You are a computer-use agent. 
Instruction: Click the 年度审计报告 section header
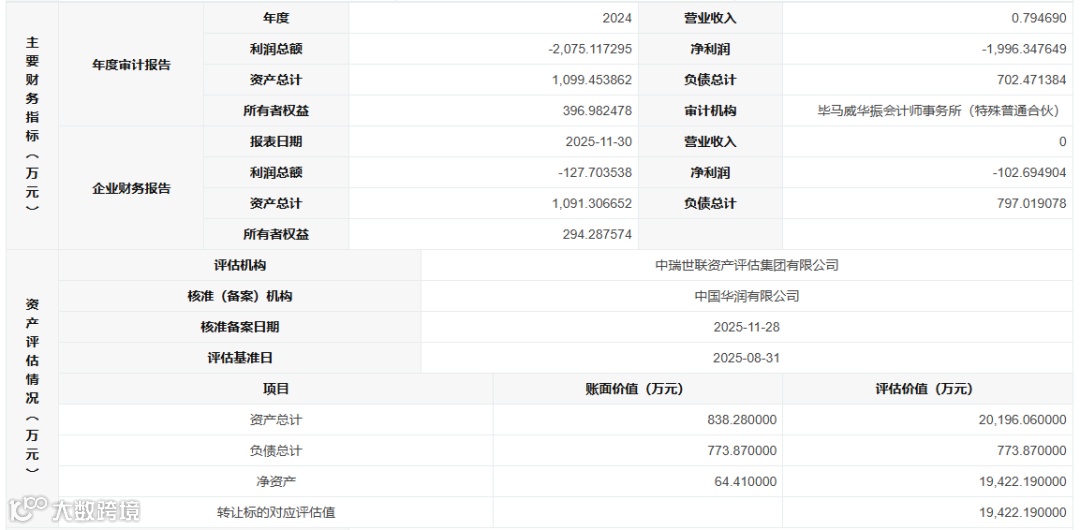(131, 65)
